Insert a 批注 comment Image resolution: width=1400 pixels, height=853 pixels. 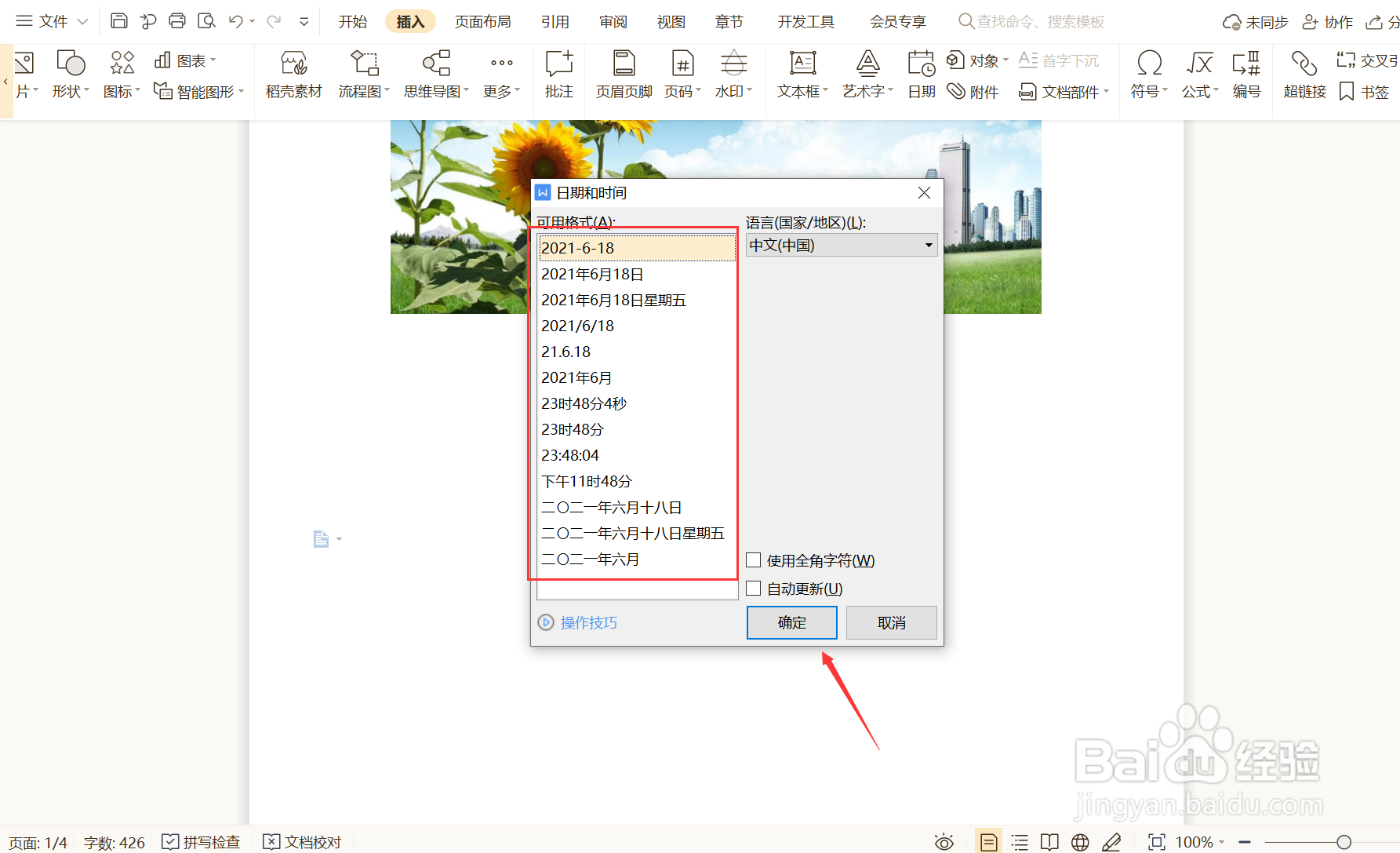coord(559,75)
